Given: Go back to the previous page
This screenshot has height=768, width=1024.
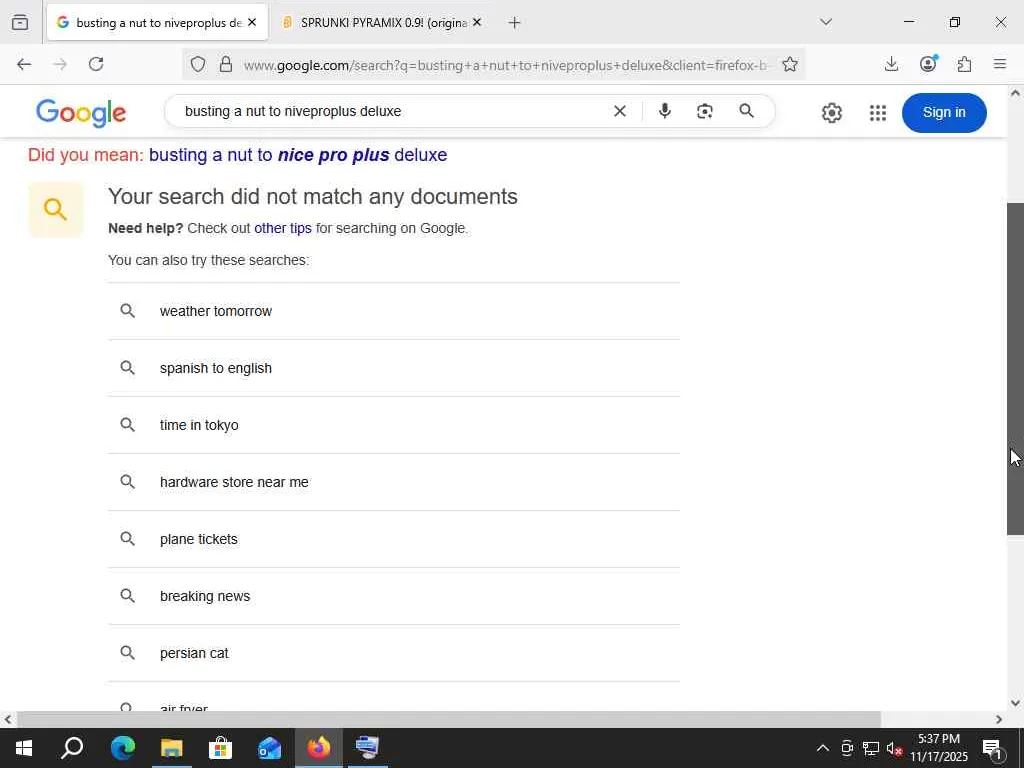Looking at the screenshot, I should (x=24, y=64).
